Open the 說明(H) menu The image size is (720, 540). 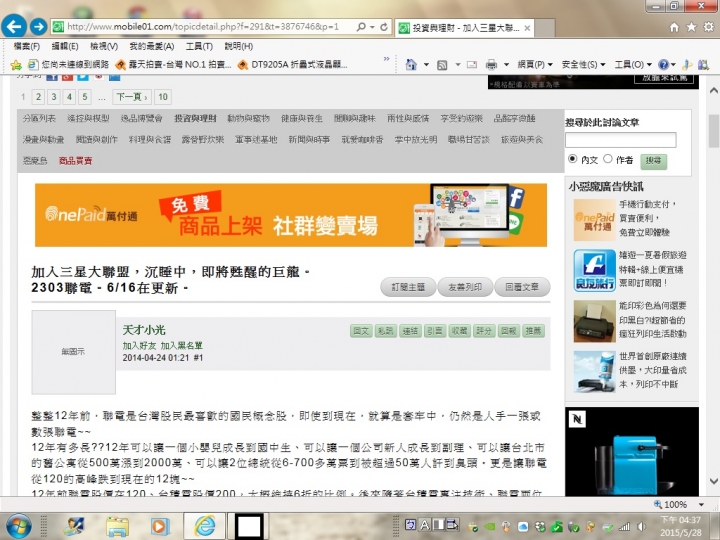pos(238,46)
